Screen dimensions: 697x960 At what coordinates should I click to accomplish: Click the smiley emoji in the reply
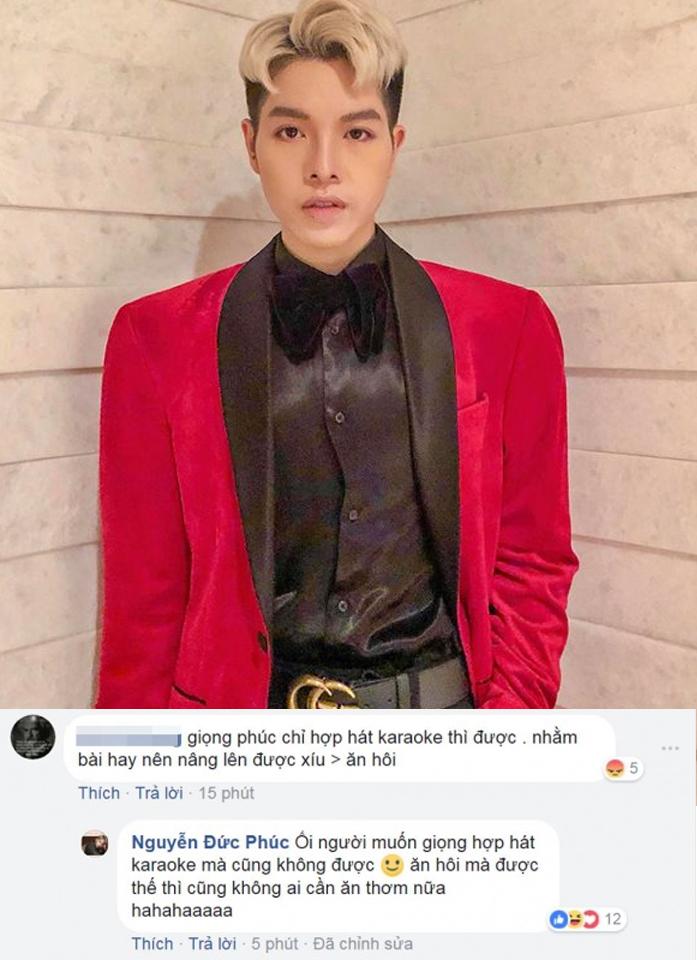(392, 866)
